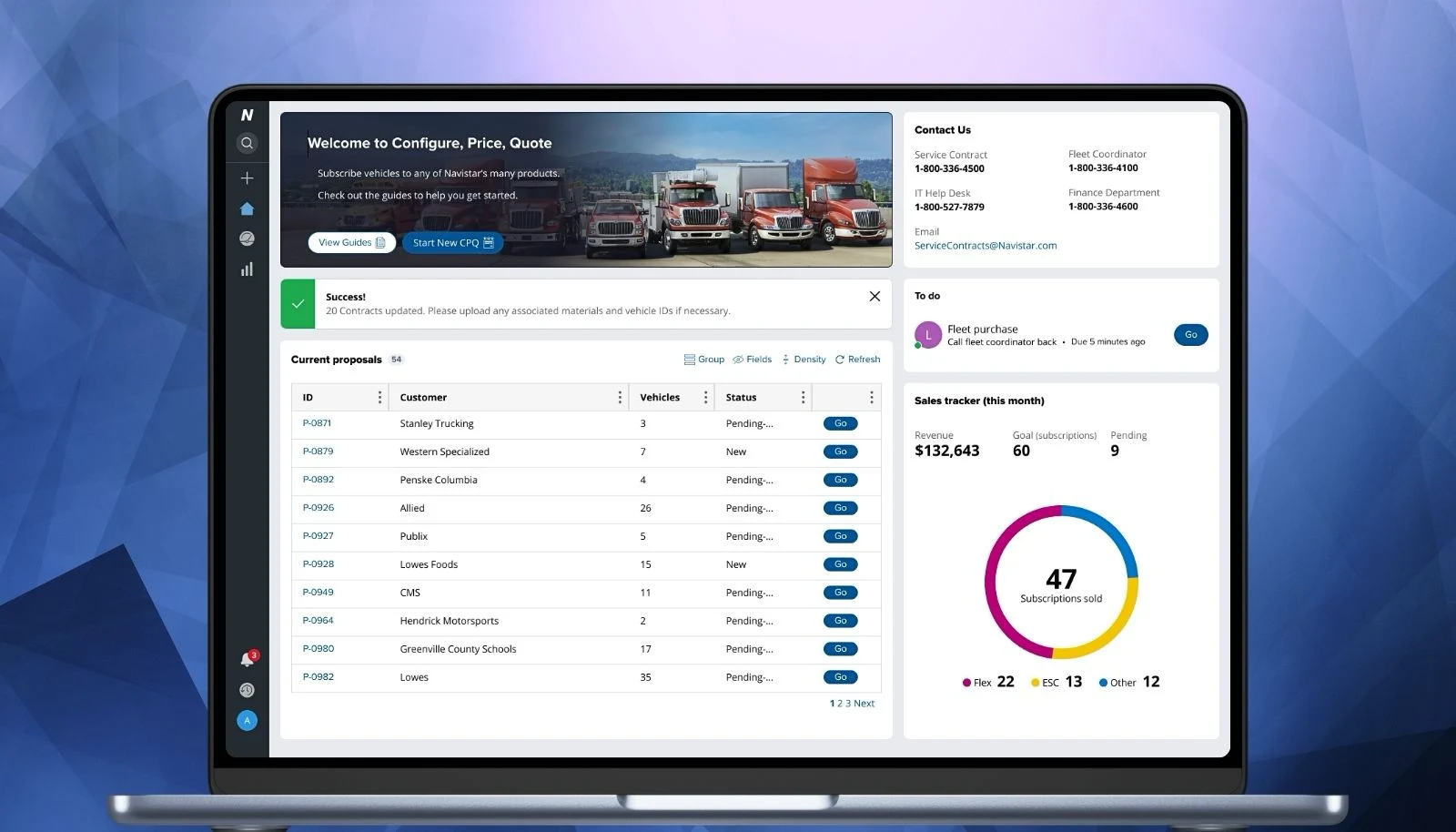Open Vehicles column options menu
This screenshot has width=1456, height=832.
705,397
